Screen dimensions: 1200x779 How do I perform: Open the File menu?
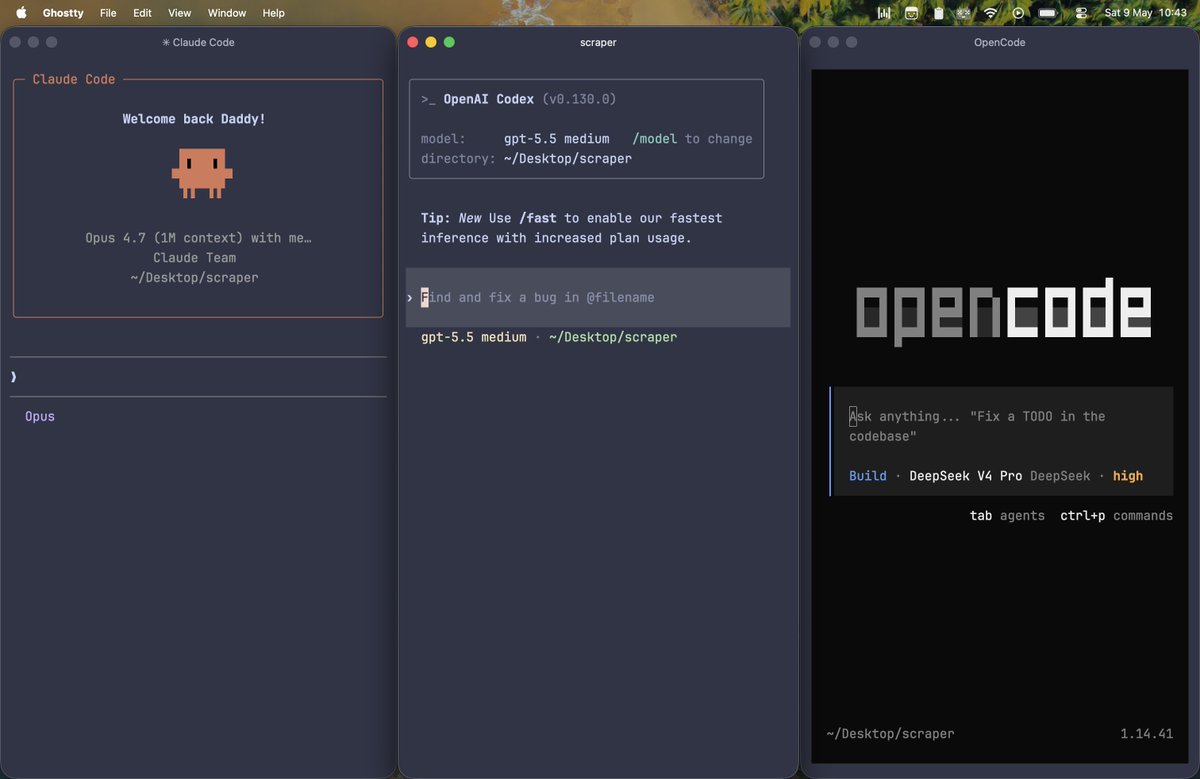coord(108,13)
